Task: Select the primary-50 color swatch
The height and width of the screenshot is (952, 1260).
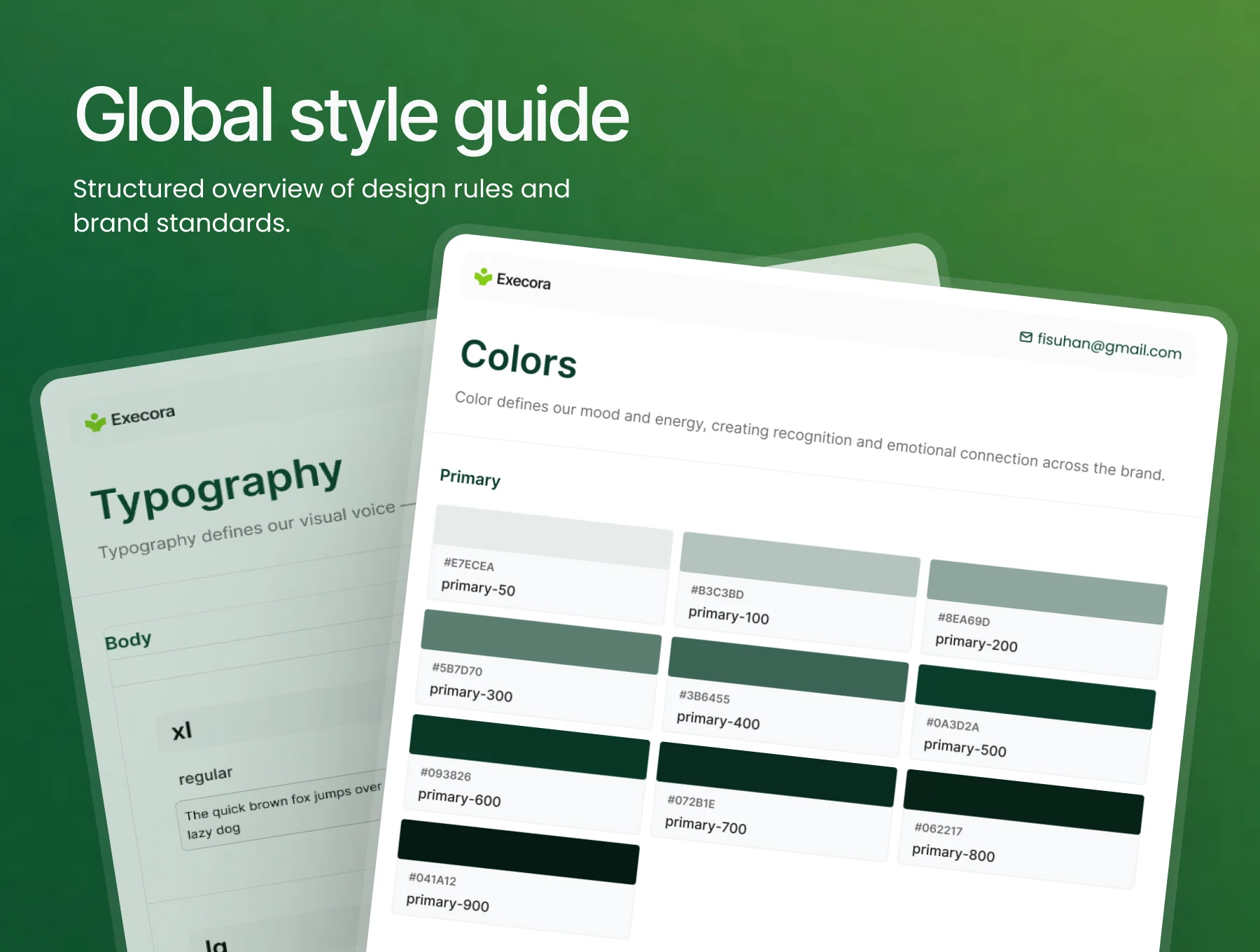Action: 553,537
